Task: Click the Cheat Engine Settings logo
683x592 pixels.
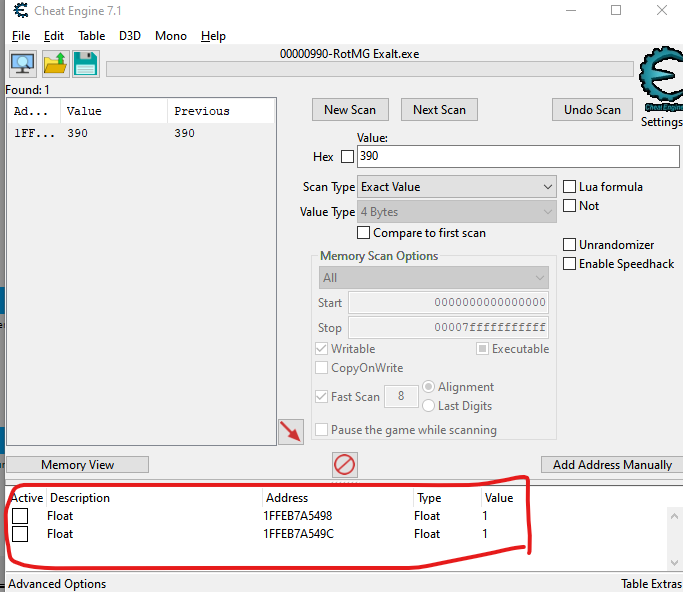Action: [661, 85]
